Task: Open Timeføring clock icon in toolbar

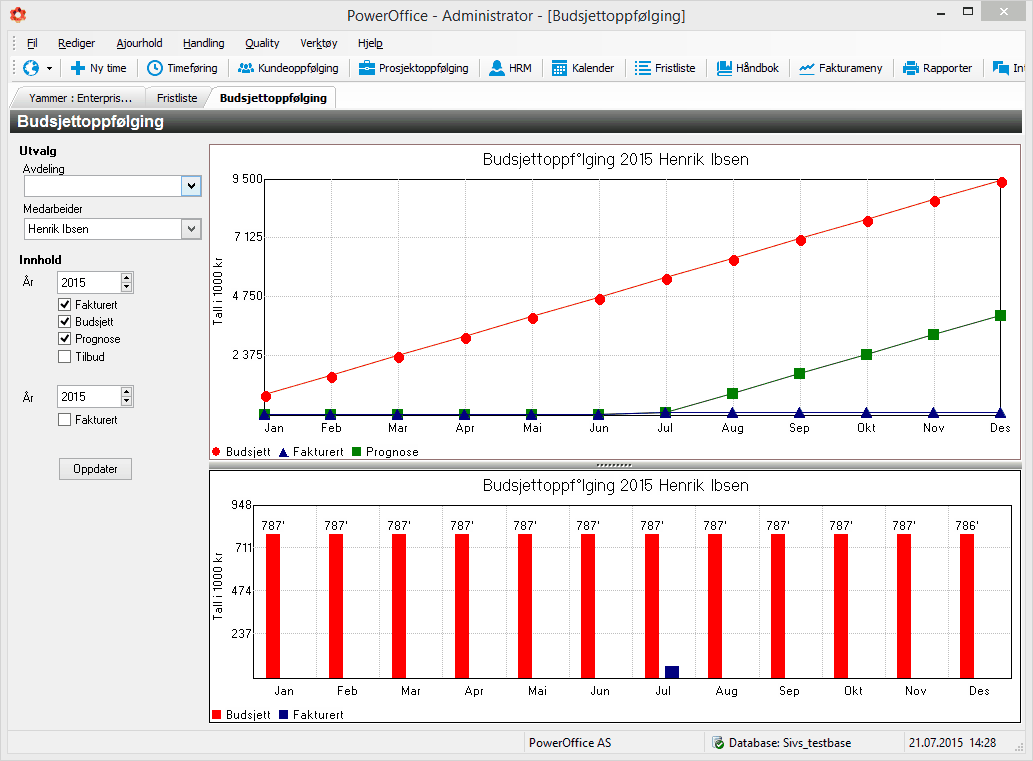Action: tap(155, 68)
